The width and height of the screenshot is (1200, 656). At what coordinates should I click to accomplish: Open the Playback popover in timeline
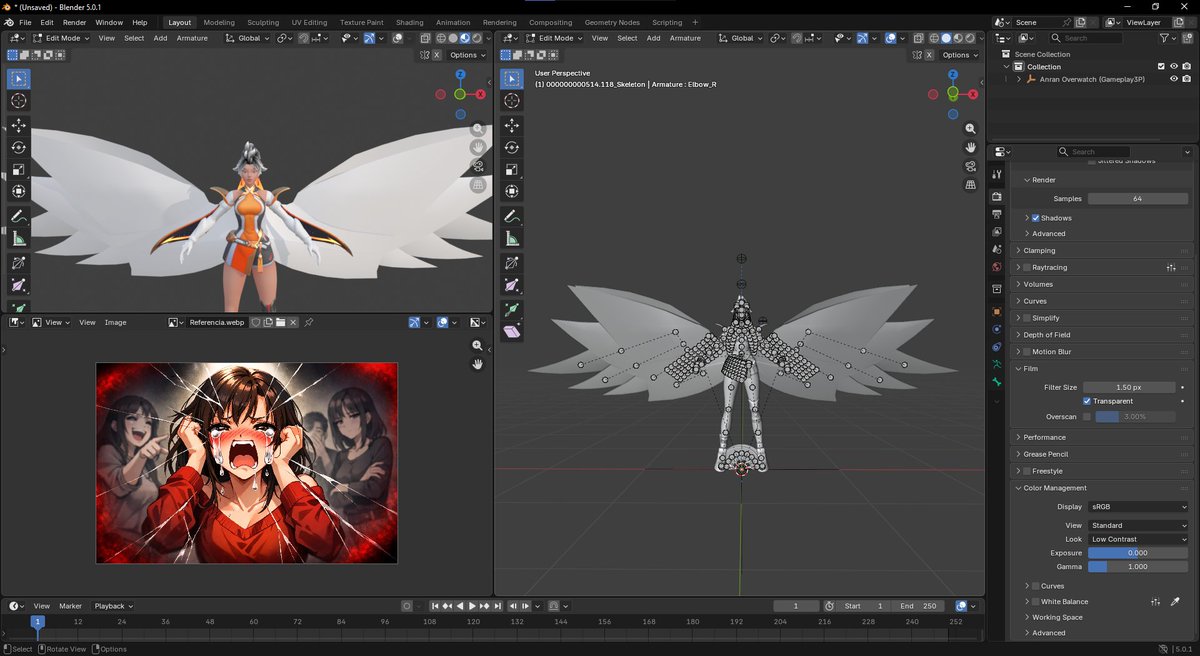pyautogui.click(x=113, y=606)
